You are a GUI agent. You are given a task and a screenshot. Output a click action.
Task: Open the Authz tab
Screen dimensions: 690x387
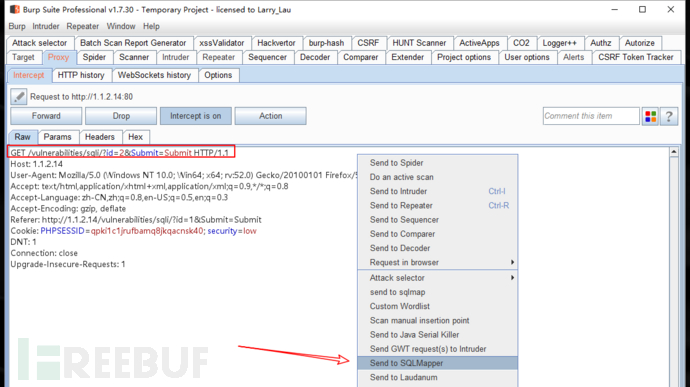pyautogui.click(x=601, y=43)
